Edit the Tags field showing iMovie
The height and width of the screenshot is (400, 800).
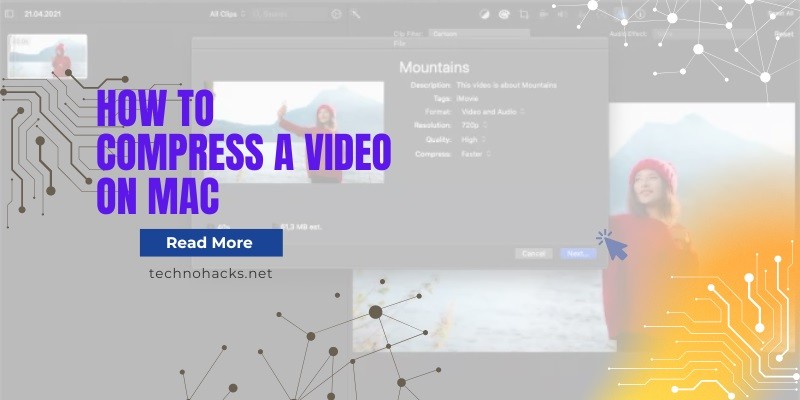pyautogui.click(x=467, y=98)
